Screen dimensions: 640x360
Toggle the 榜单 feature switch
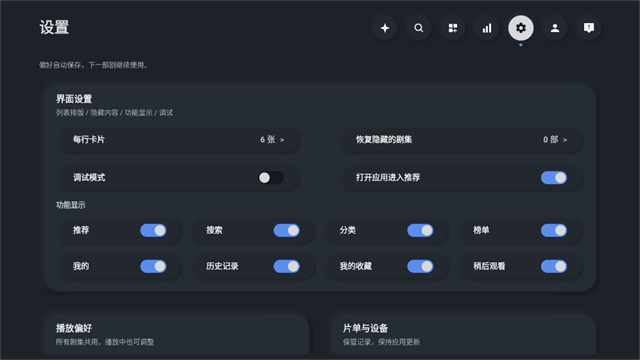(554, 230)
